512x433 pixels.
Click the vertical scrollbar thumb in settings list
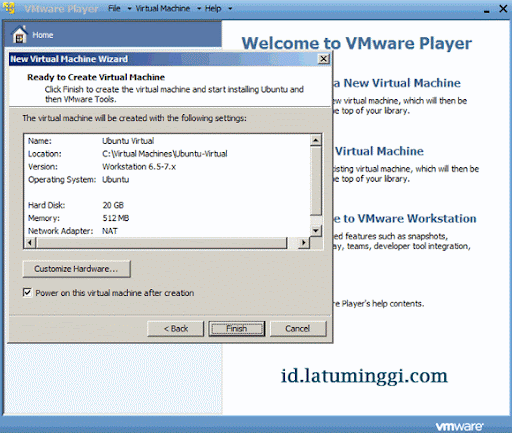[316, 180]
